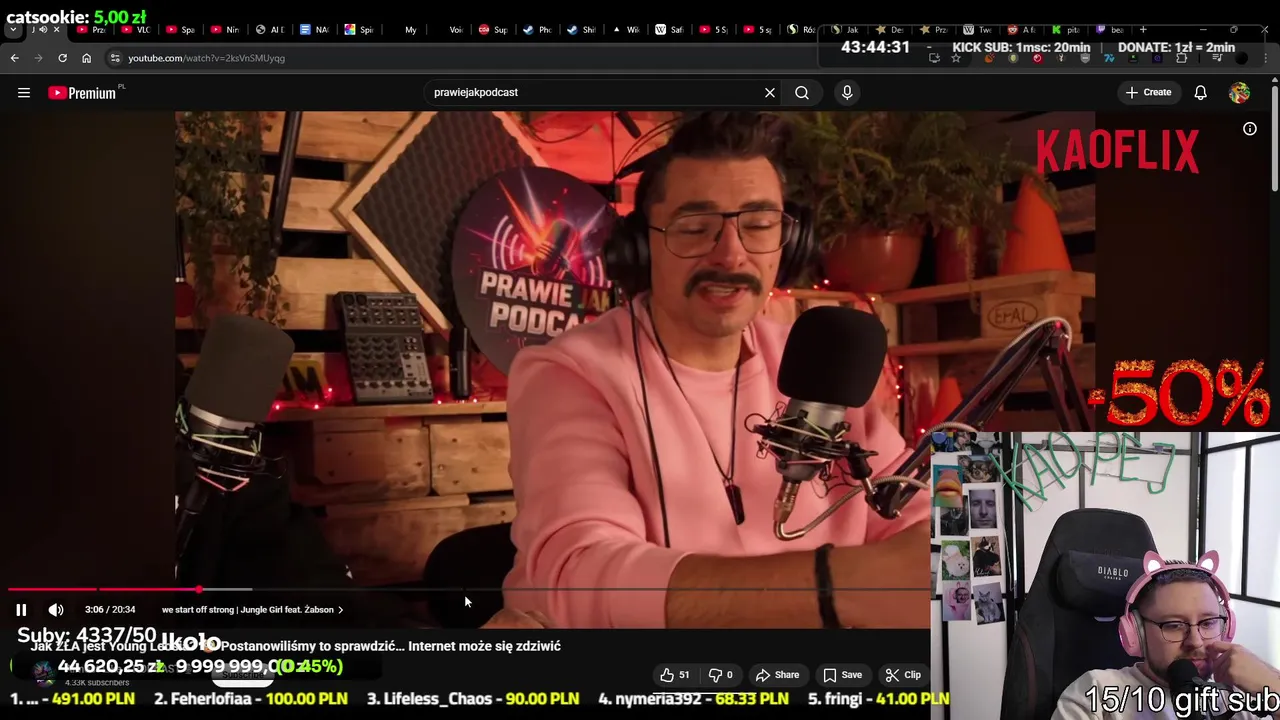Image resolution: width=1280 pixels, height=720 pixels.
Task: Switch to the Wikipedia Saf tab
Action: [669, 29]
